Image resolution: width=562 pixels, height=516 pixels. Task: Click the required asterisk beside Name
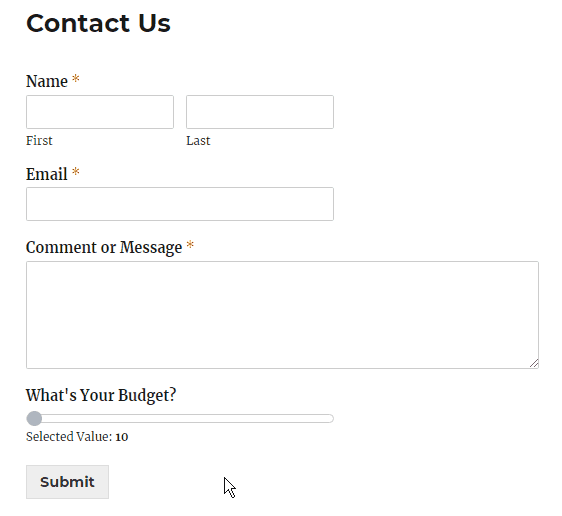point(76,78)
